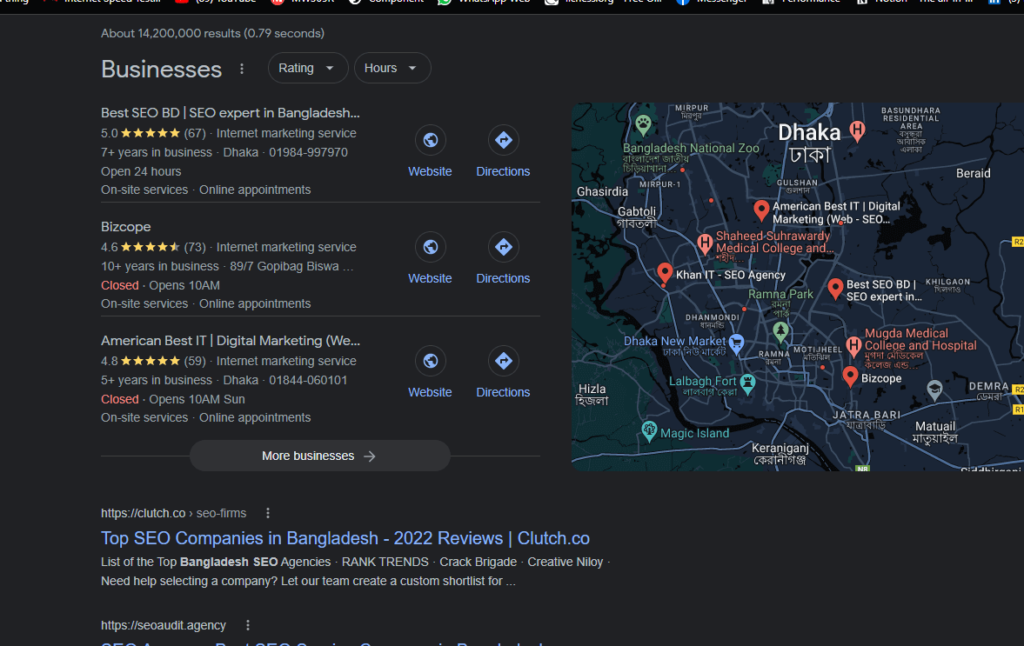The height and width of the screenshot is (646, 1024).
Task: Select Khan IT - SEO Agency map pin
Action: (x=665, y=272)
